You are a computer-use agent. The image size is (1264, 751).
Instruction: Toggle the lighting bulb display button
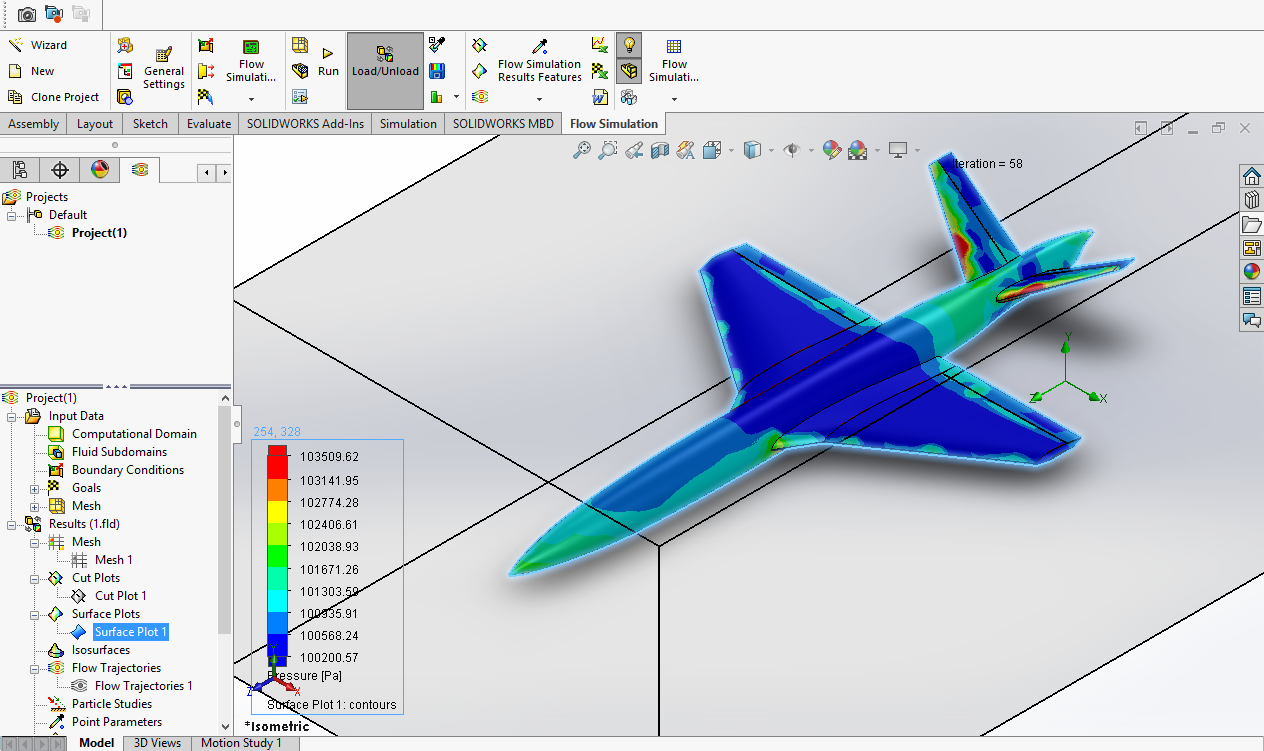tap(629, 45)
